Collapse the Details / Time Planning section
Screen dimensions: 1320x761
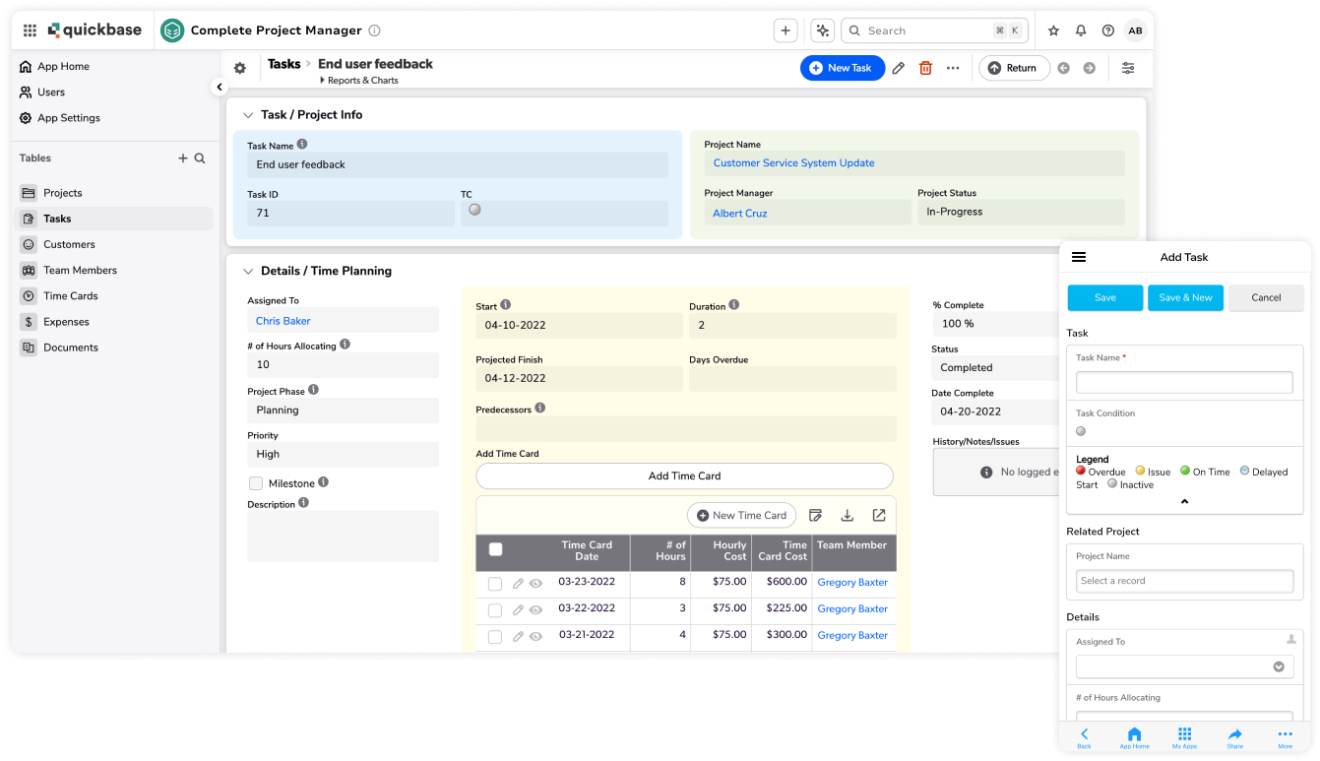tap(248, 270)
